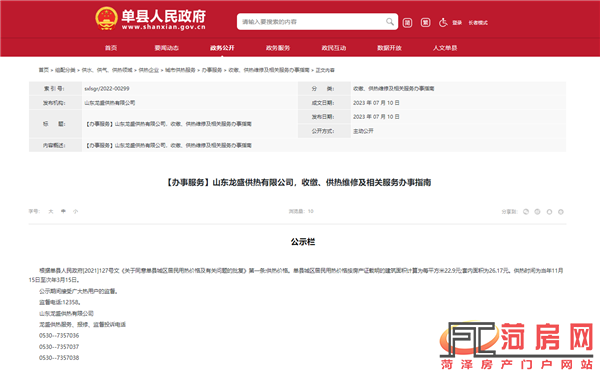Click the 单县人民政府 site title
The image size is (600, 373).
[164, 16]
